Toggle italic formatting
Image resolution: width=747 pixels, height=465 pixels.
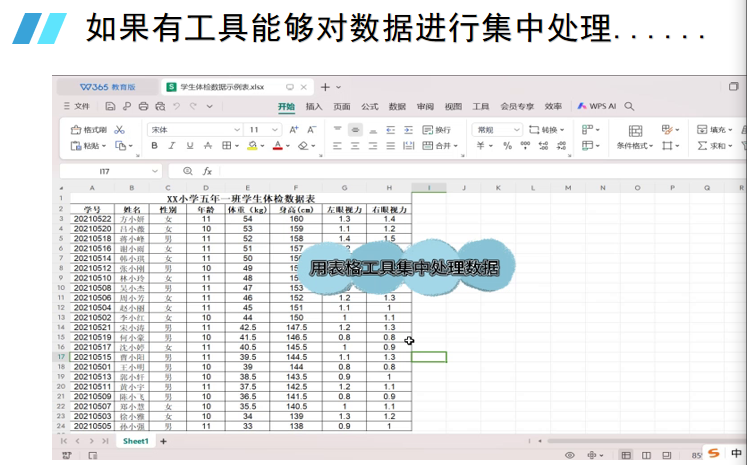(x=173, y=146)
